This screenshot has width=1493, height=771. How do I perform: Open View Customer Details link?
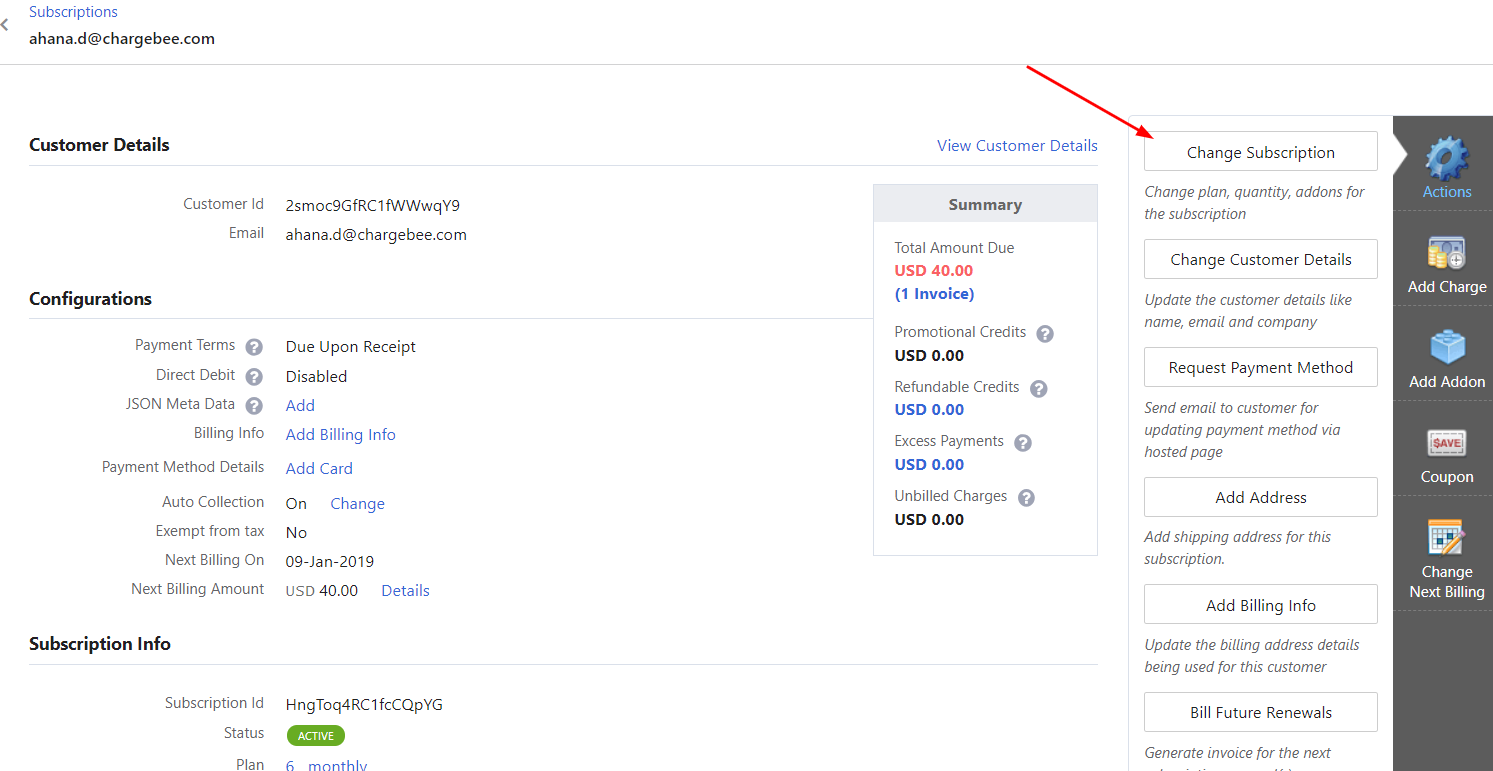pos(1017,146)
